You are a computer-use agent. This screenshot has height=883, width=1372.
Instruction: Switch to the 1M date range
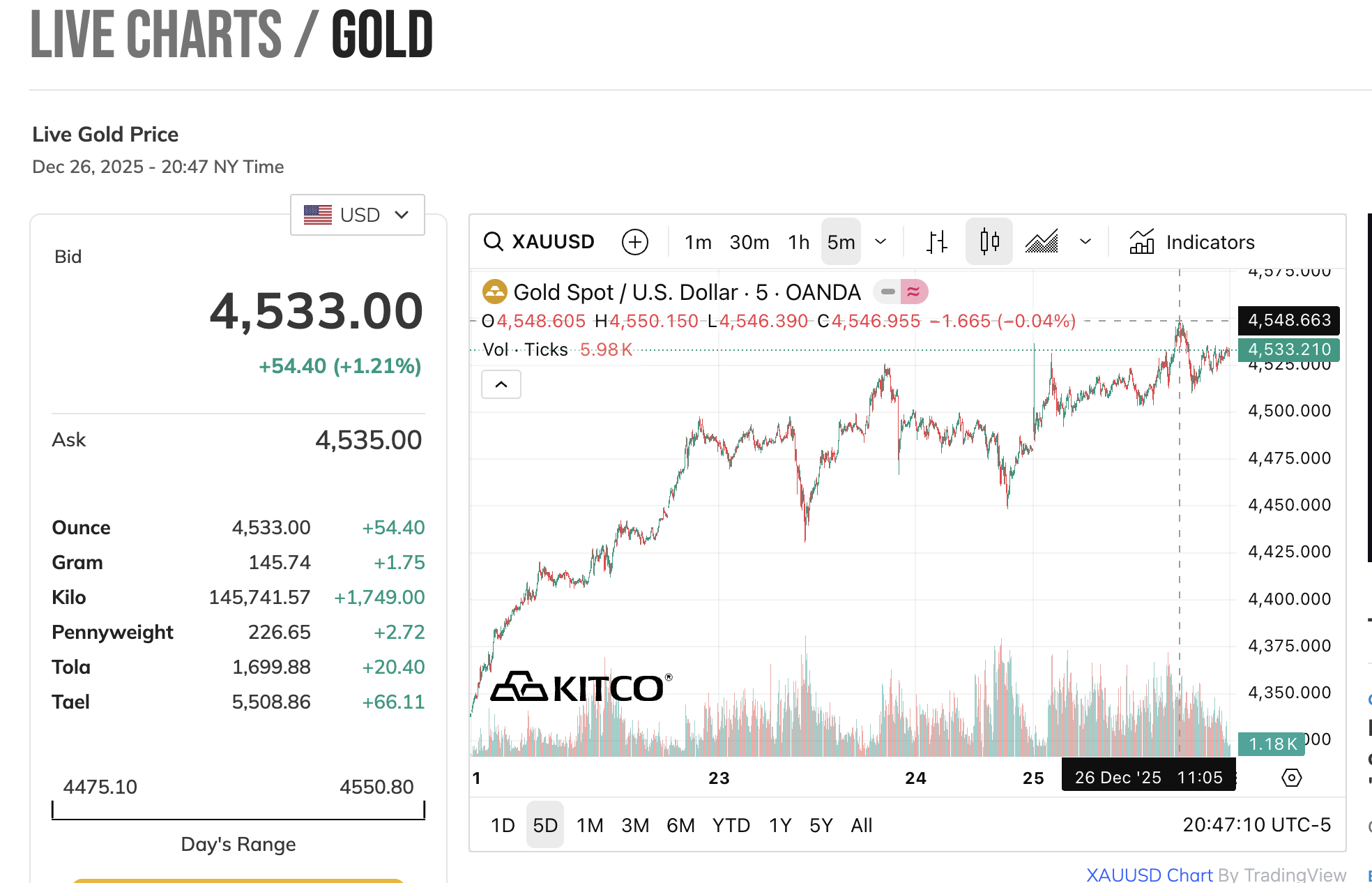(590, 825)
